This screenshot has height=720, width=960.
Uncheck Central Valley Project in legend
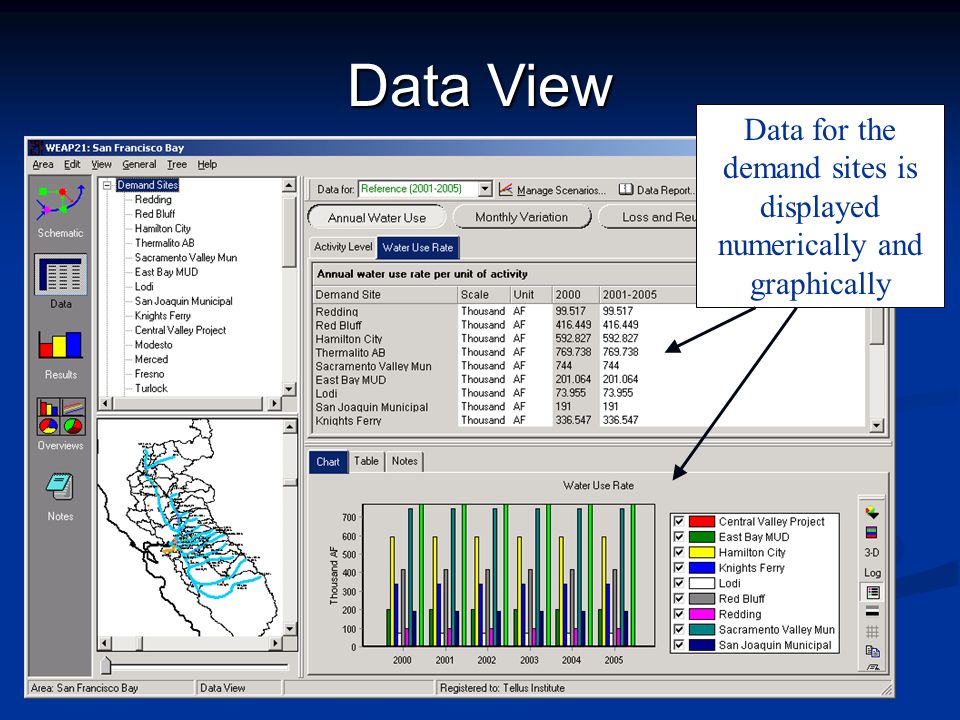pos(678,522)
